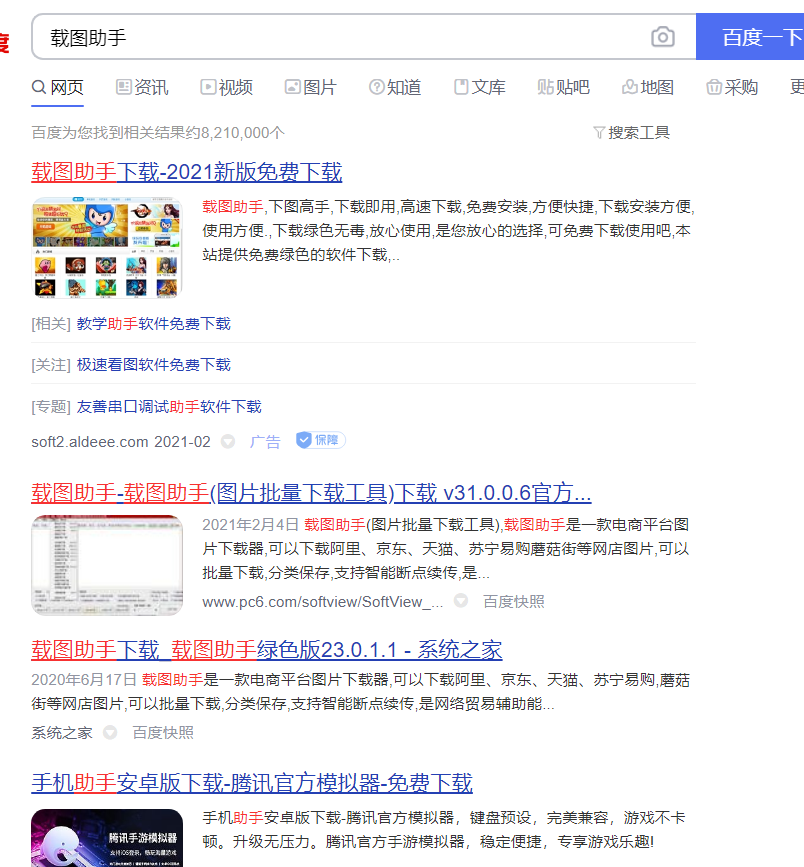This screenshot has width=804, height=867.
Task: Open 载图助手绿色版23.0.1.1 - 系统之家 result
Action: click(x=267, y=650)
